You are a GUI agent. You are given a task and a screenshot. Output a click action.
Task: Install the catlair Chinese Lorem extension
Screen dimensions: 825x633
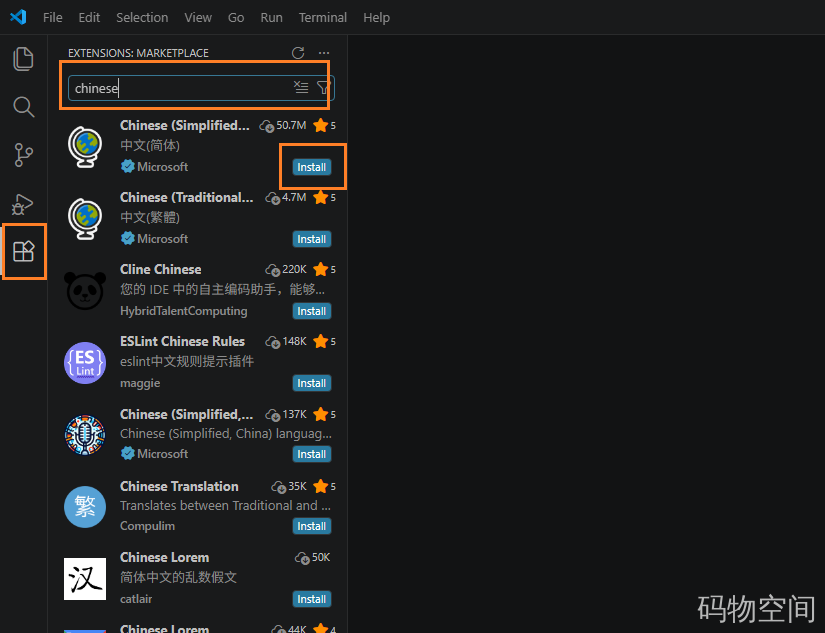[311, 599]
